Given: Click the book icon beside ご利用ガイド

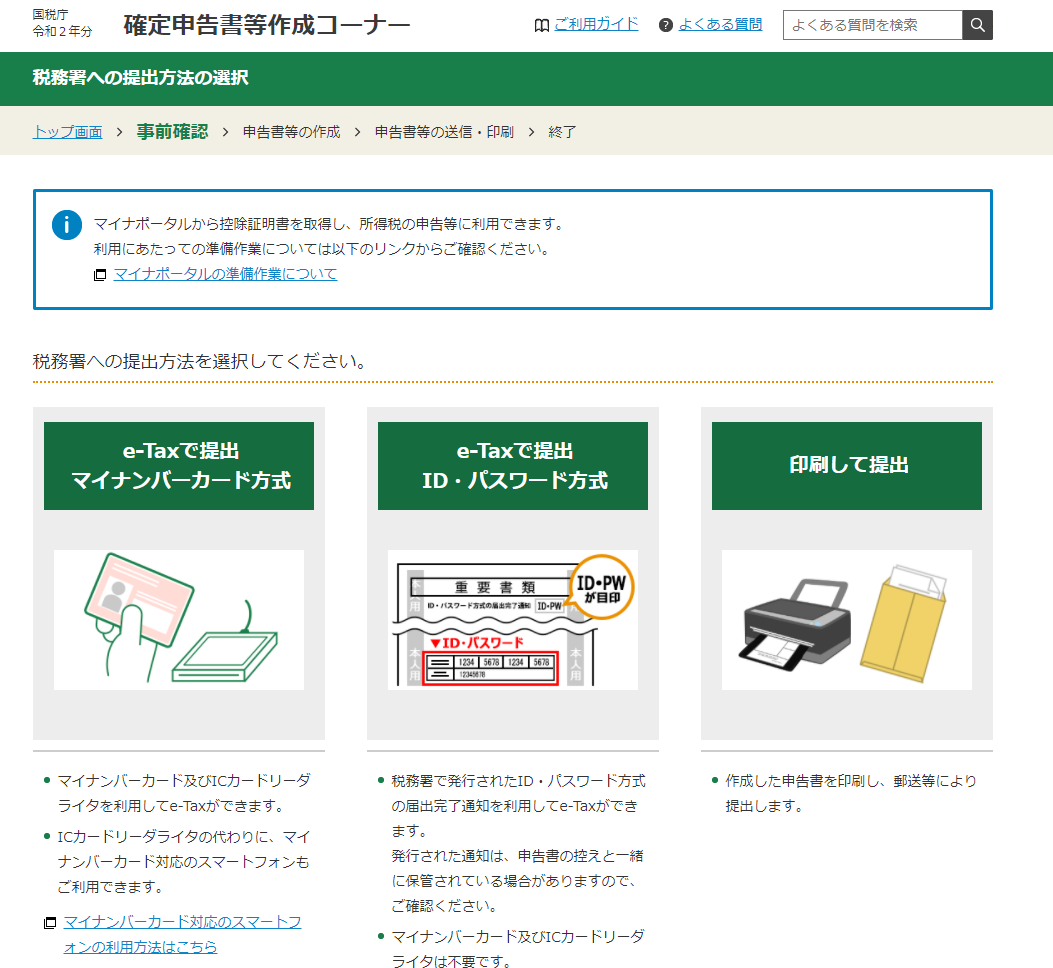Looking at the screenshot, I should tap(541, 26).
